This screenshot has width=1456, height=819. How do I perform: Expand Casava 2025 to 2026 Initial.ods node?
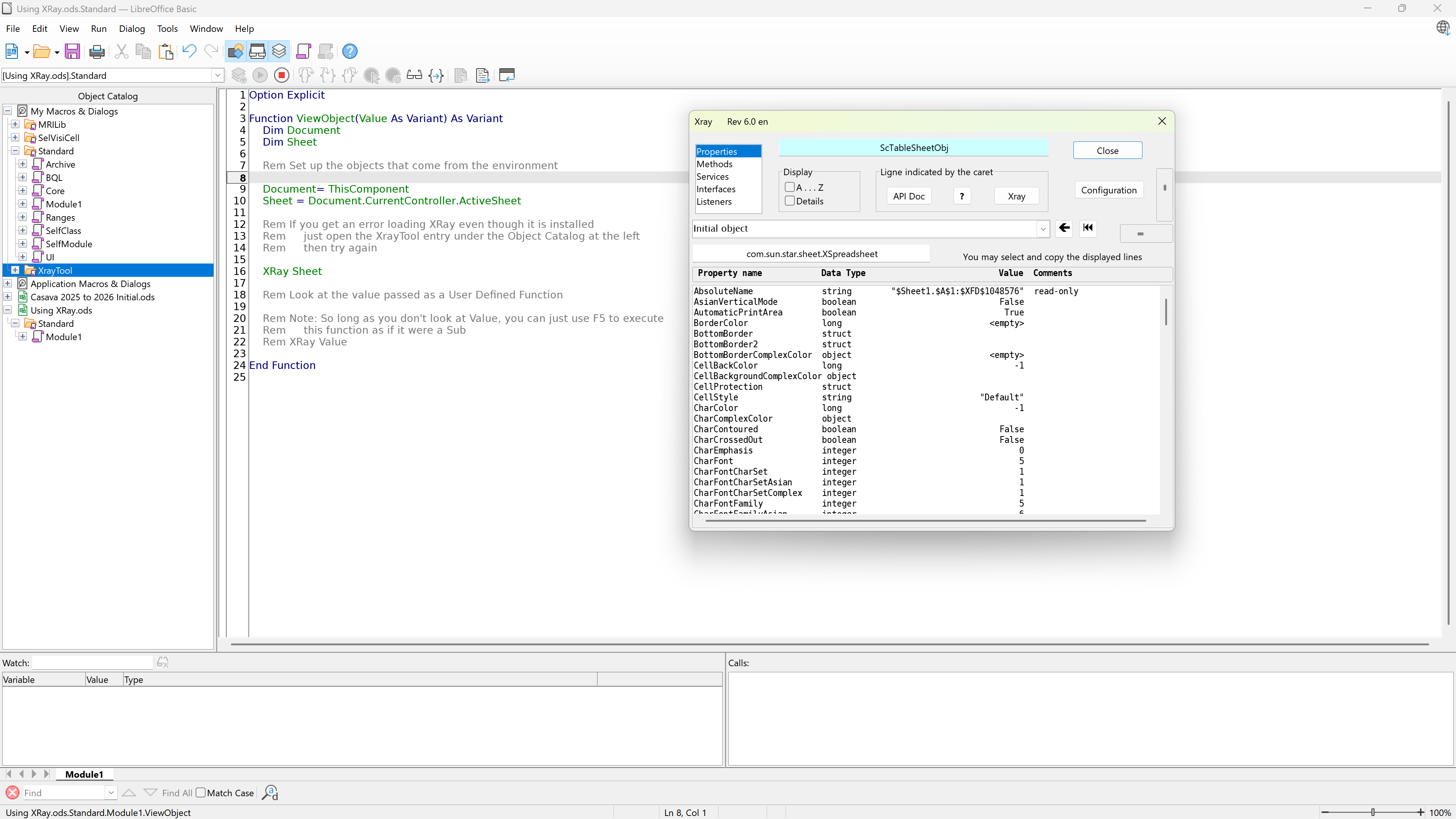[x=7, y=296]
